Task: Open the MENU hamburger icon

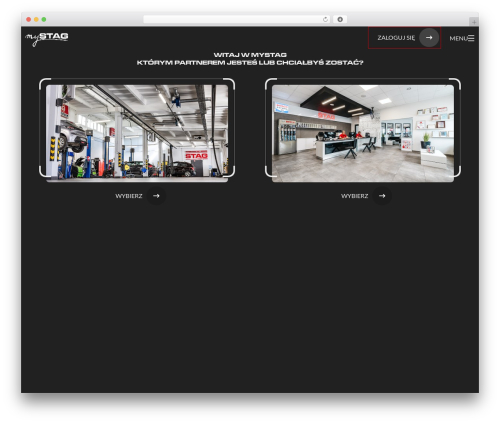Action: [471, 38]
